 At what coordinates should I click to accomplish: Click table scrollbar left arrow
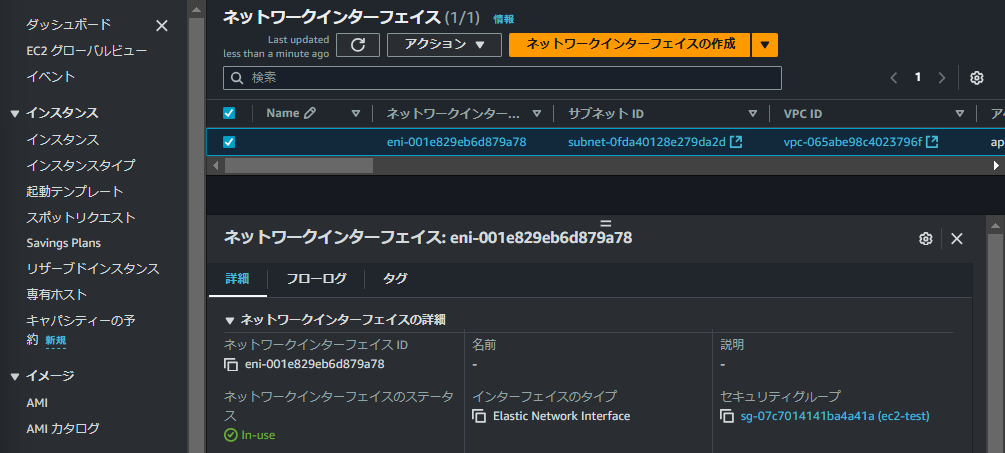tap(216, 166)
